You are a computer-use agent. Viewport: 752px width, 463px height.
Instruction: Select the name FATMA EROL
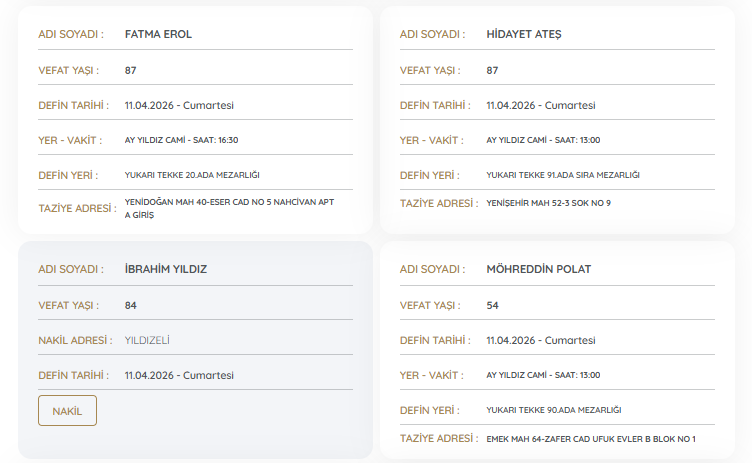pyautogui.click(x=158, y=34)
